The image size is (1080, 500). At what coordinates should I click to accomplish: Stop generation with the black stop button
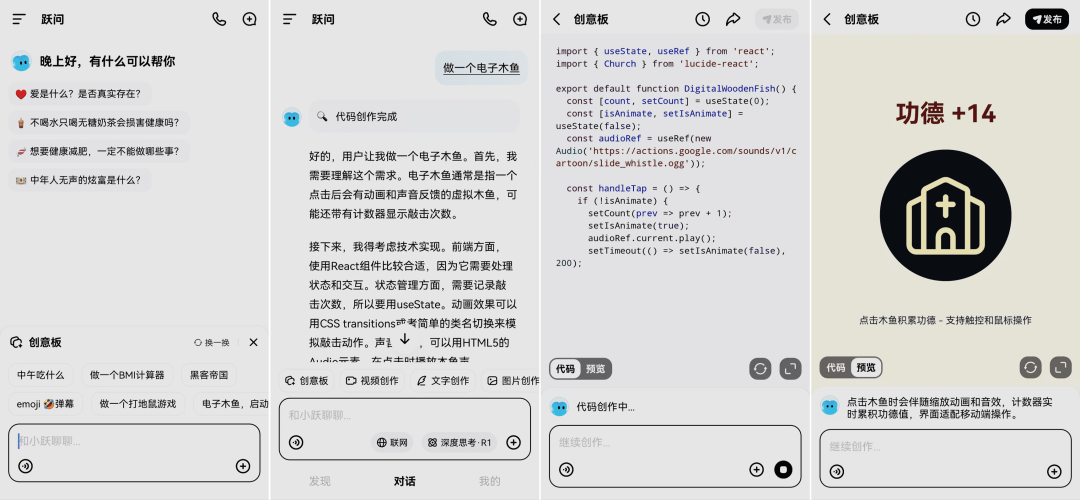[x=783, y=470]
